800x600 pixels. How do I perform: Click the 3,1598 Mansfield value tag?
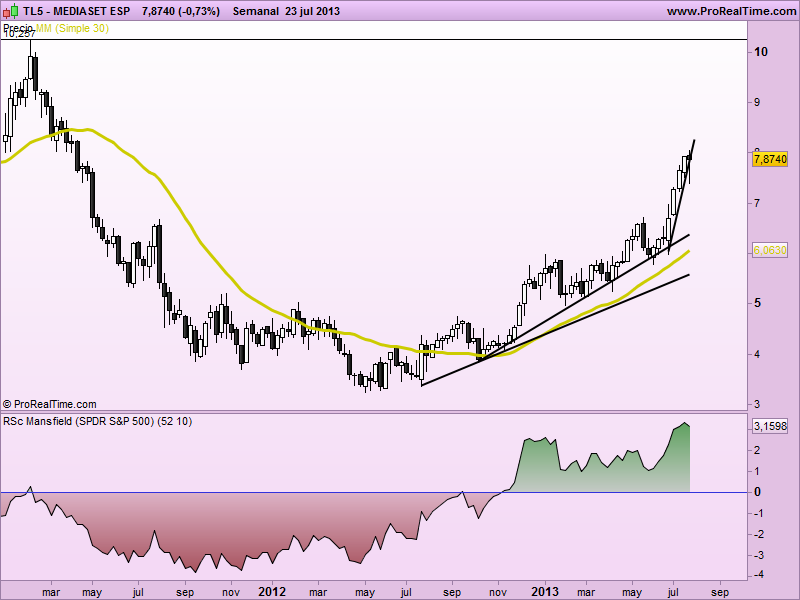click(x=770, y=426)
